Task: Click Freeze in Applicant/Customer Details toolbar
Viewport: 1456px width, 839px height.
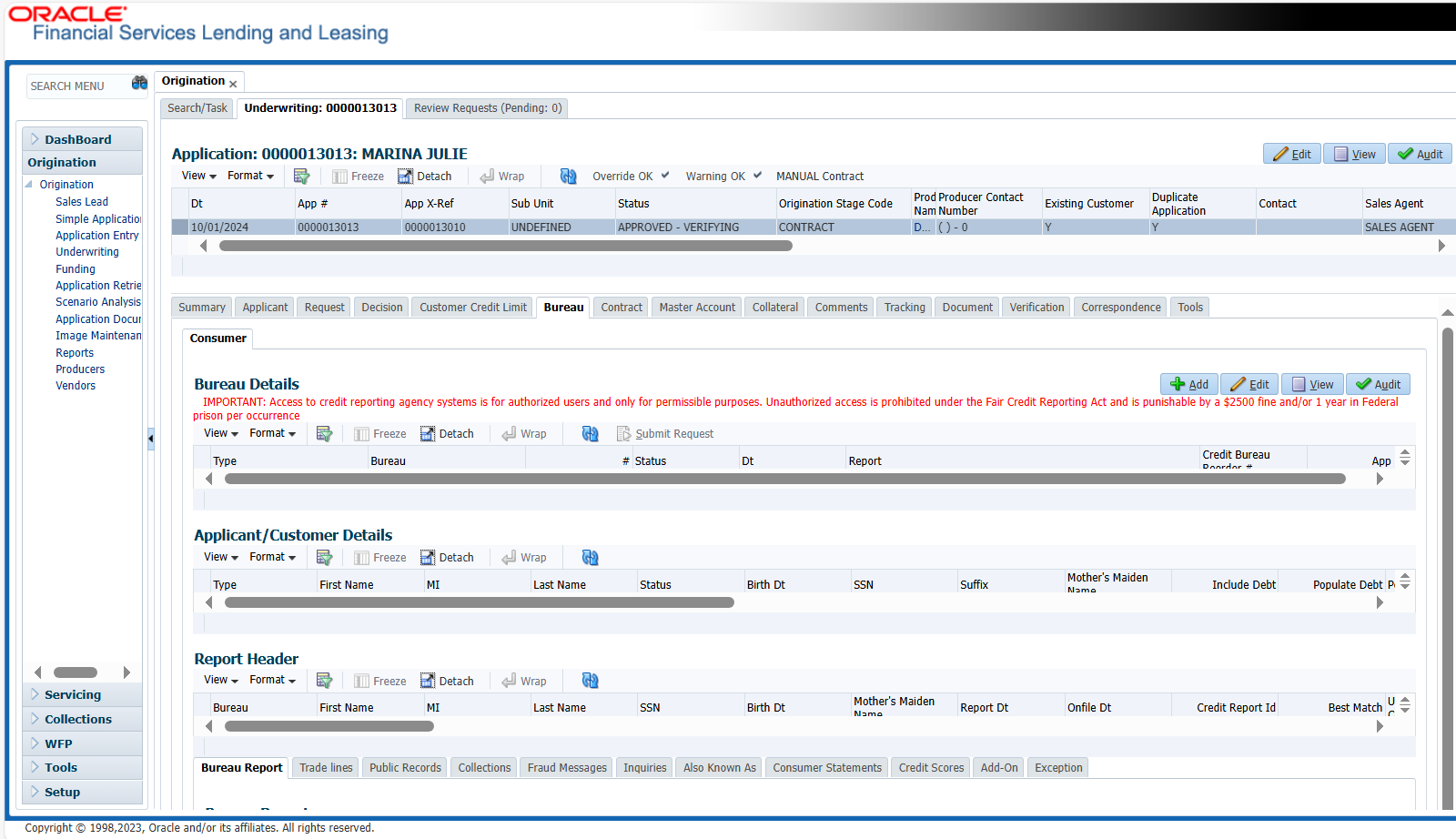Action: (x=379, y=558)
